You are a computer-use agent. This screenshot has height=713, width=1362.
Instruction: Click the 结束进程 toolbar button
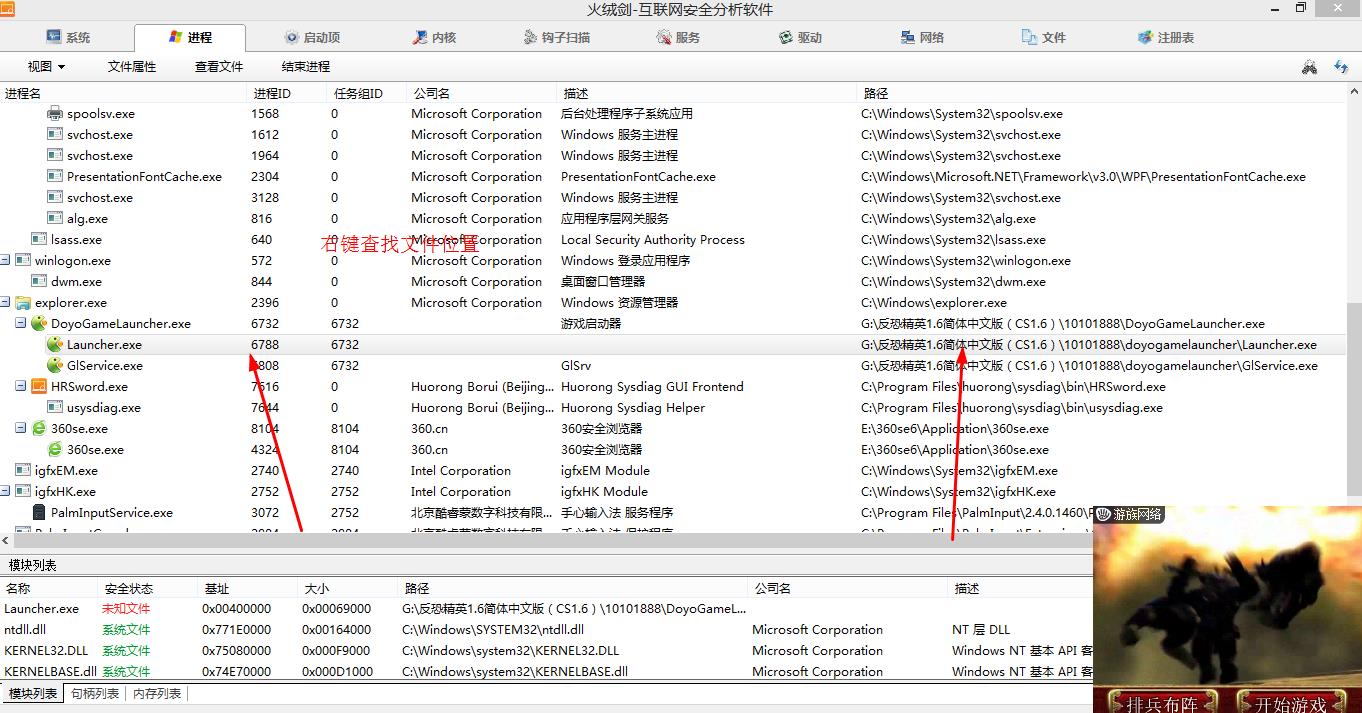pos(305,67)
